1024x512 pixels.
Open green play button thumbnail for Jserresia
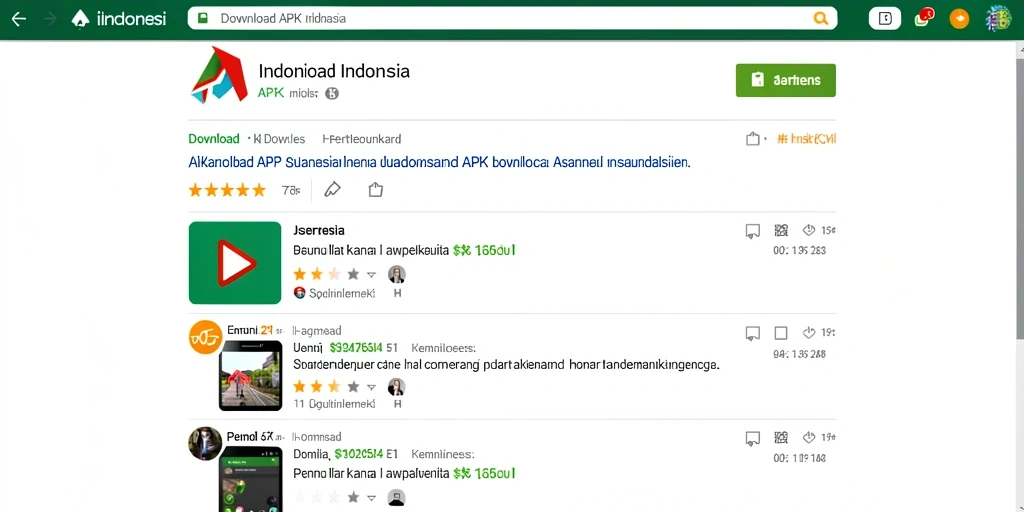pos(234,263)
